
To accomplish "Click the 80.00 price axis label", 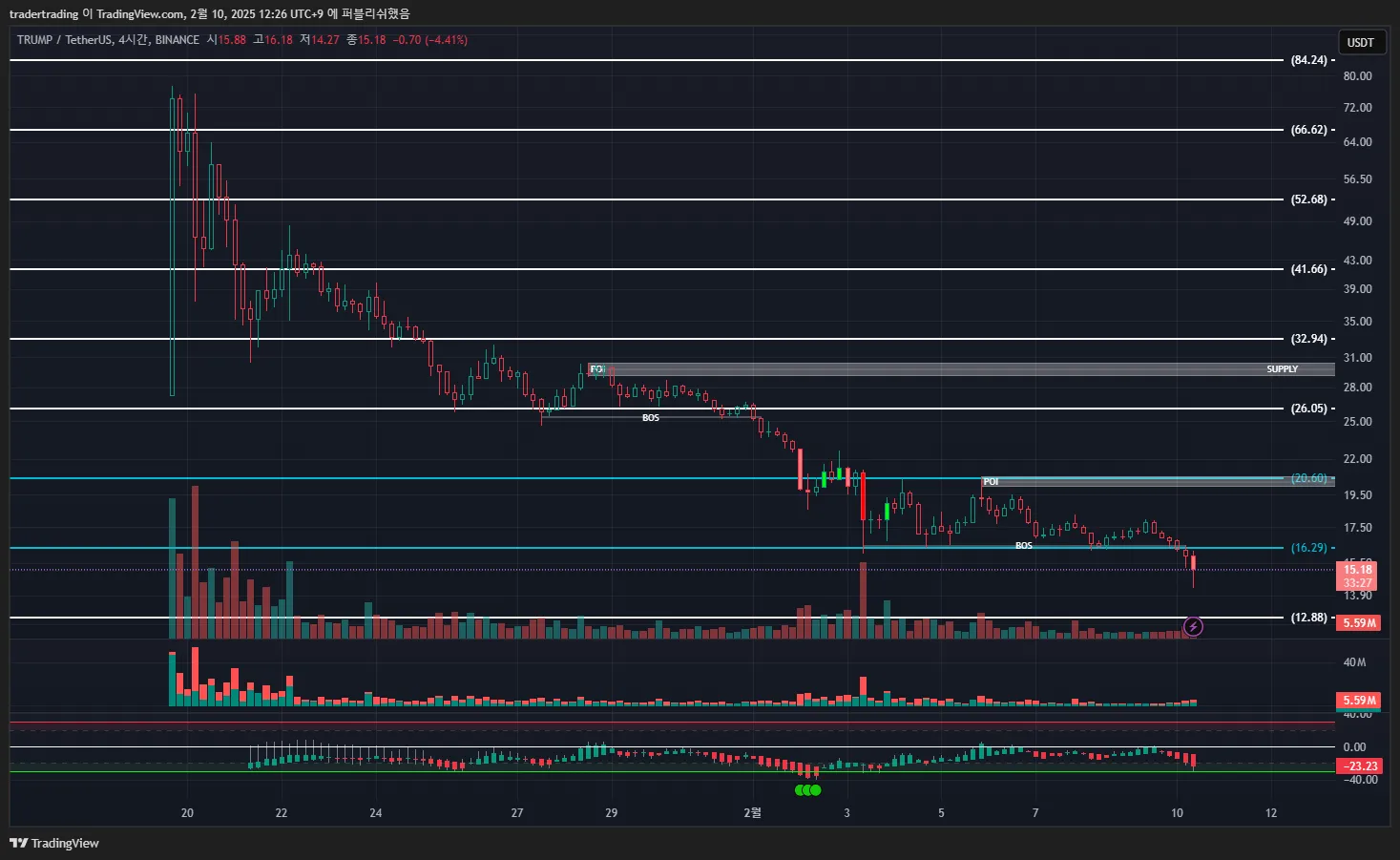I will click(1357, 76).
